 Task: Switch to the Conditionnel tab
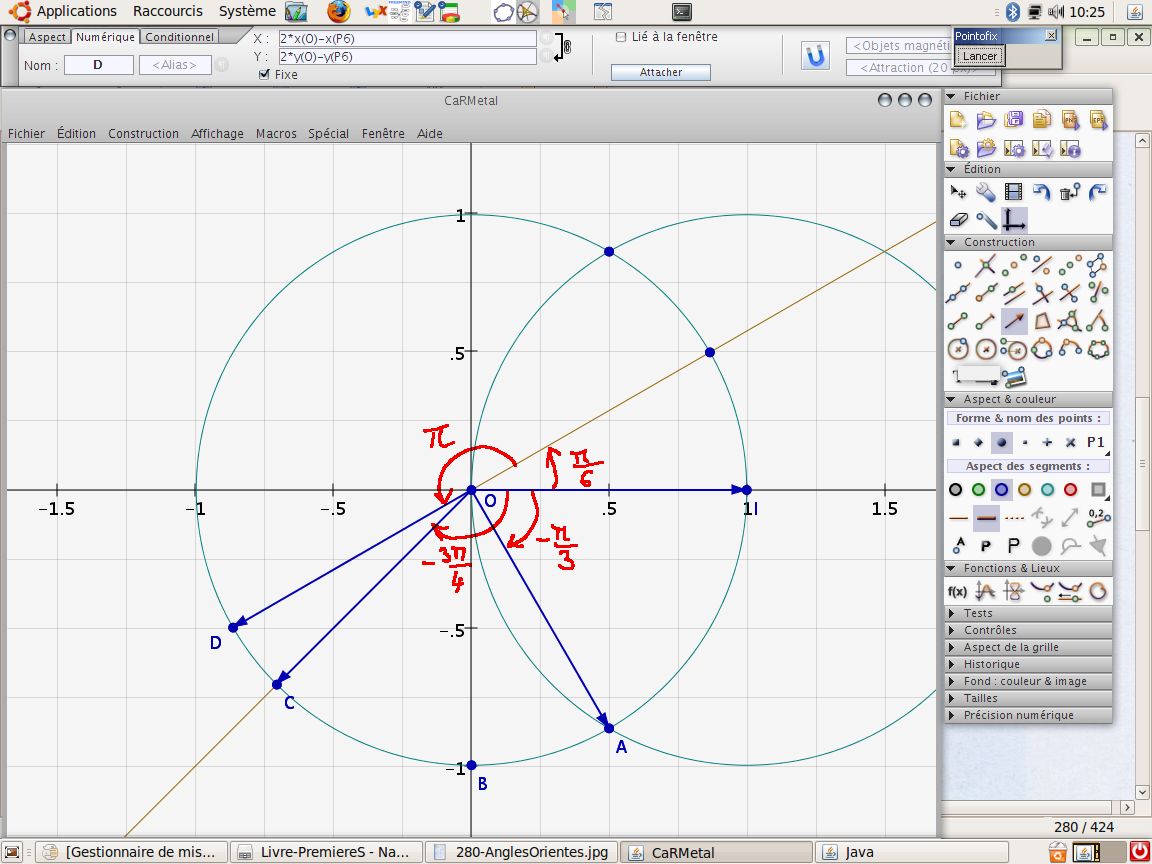tap(179, 37)
